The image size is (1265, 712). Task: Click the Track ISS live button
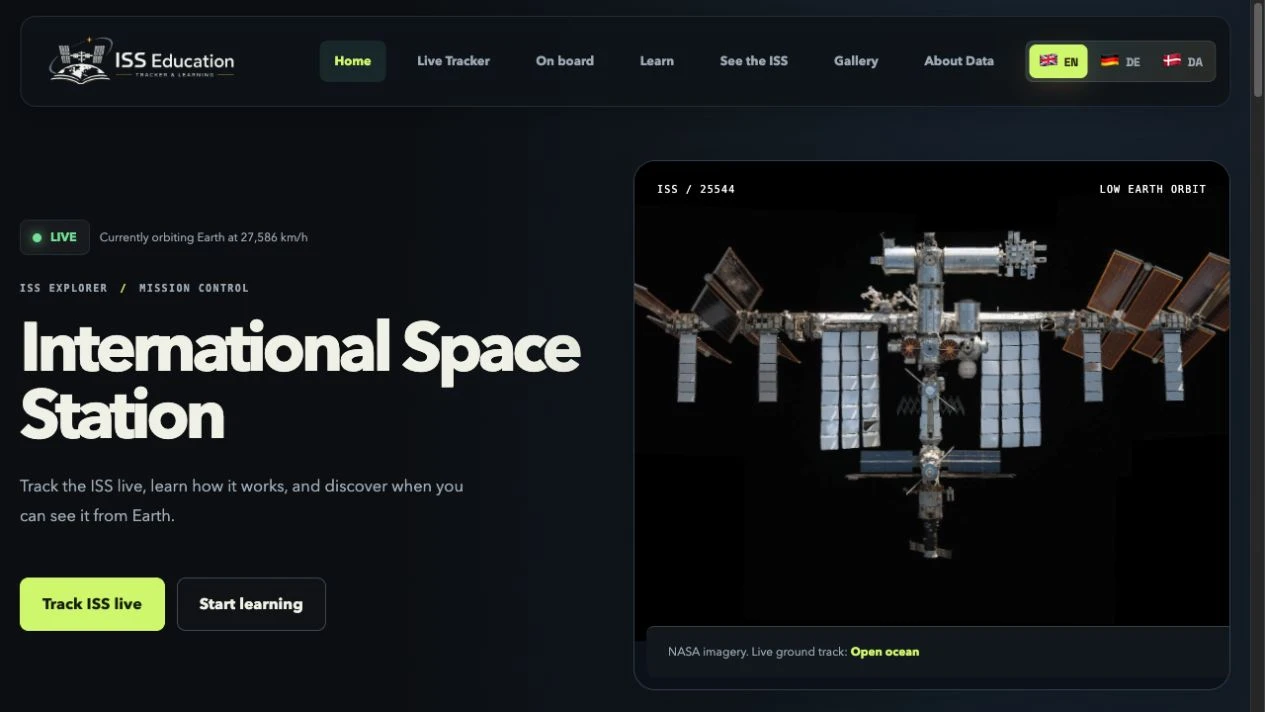(x=92, y=604)
